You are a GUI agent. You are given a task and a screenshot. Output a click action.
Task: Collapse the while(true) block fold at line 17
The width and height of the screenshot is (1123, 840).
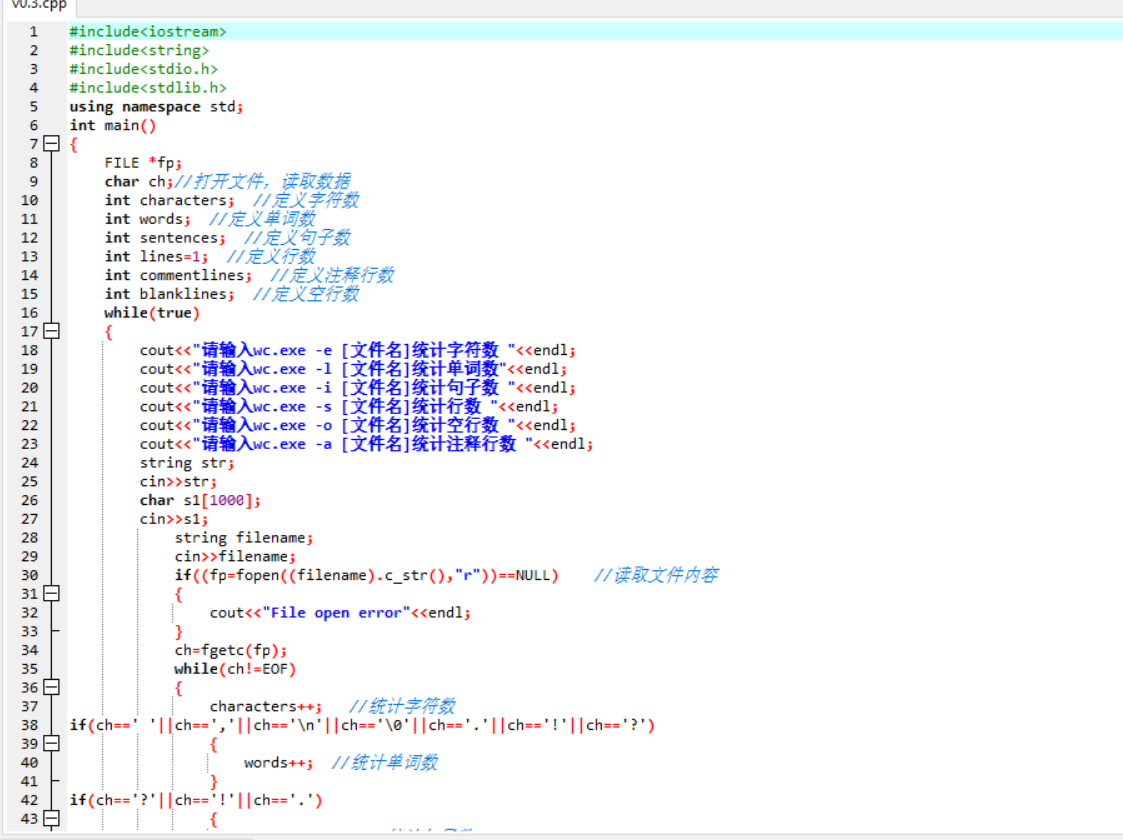(x=51, y=332)
